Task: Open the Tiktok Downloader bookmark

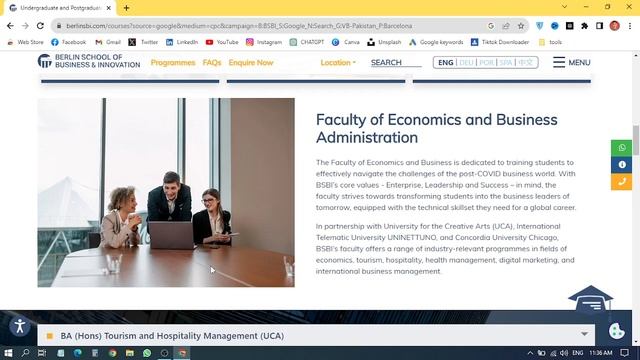Action: pos(500,42)
